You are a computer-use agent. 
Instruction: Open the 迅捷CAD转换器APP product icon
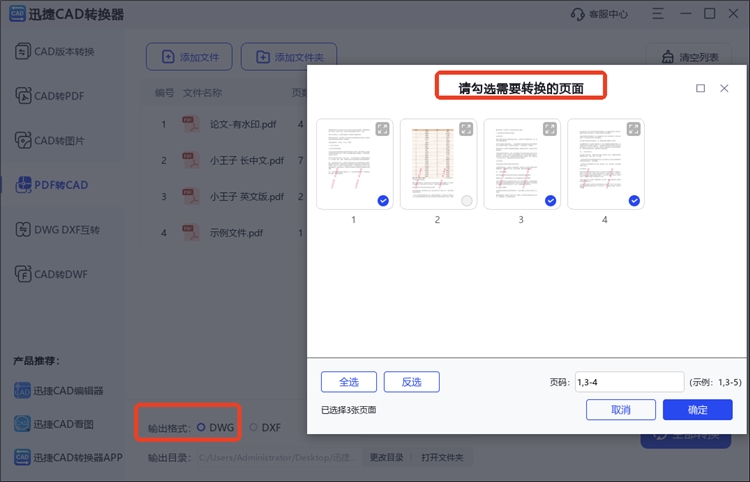(x=22, y=457)
